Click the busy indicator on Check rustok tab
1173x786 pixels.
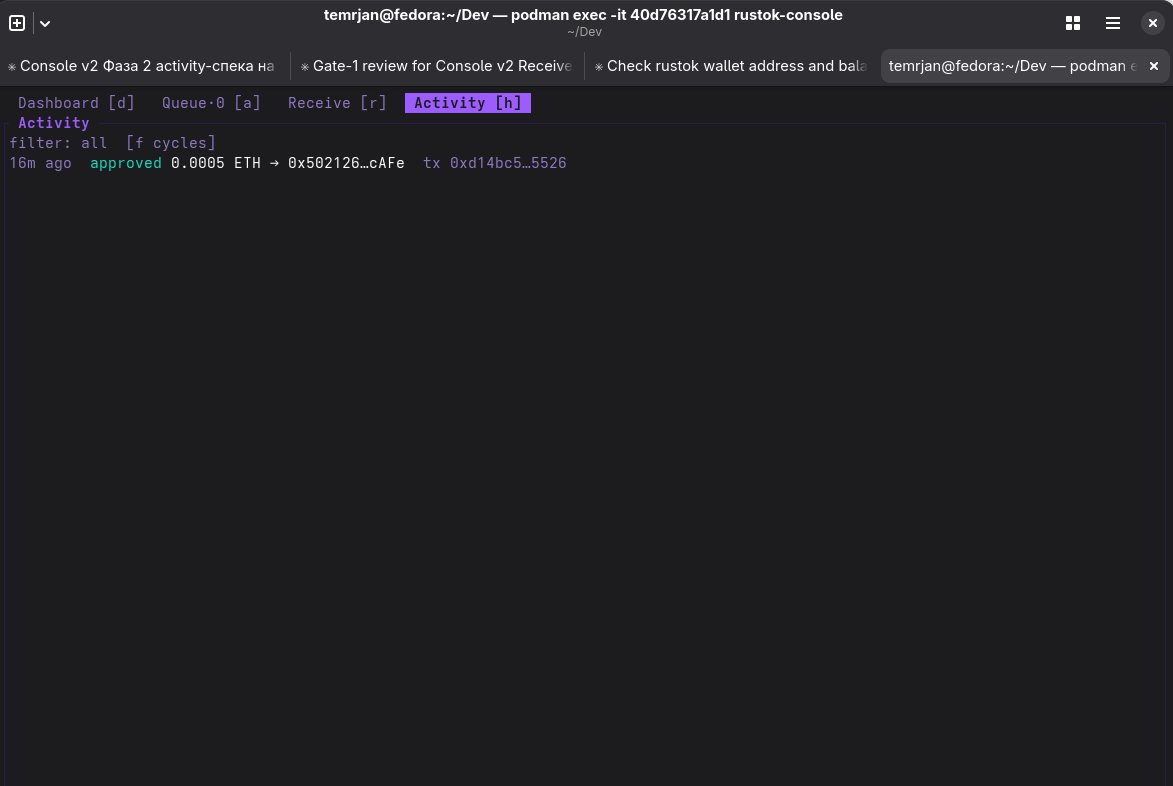click(598, 67)
